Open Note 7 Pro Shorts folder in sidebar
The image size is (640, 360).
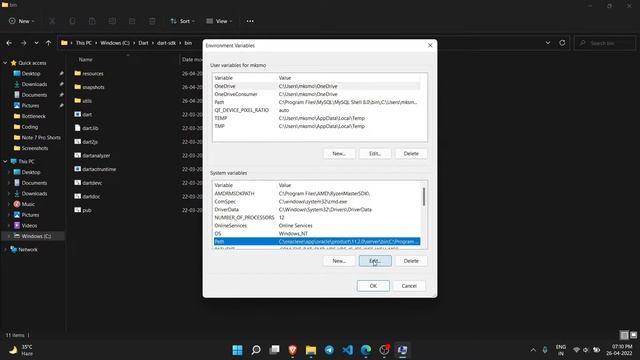[x=41, y=138]
